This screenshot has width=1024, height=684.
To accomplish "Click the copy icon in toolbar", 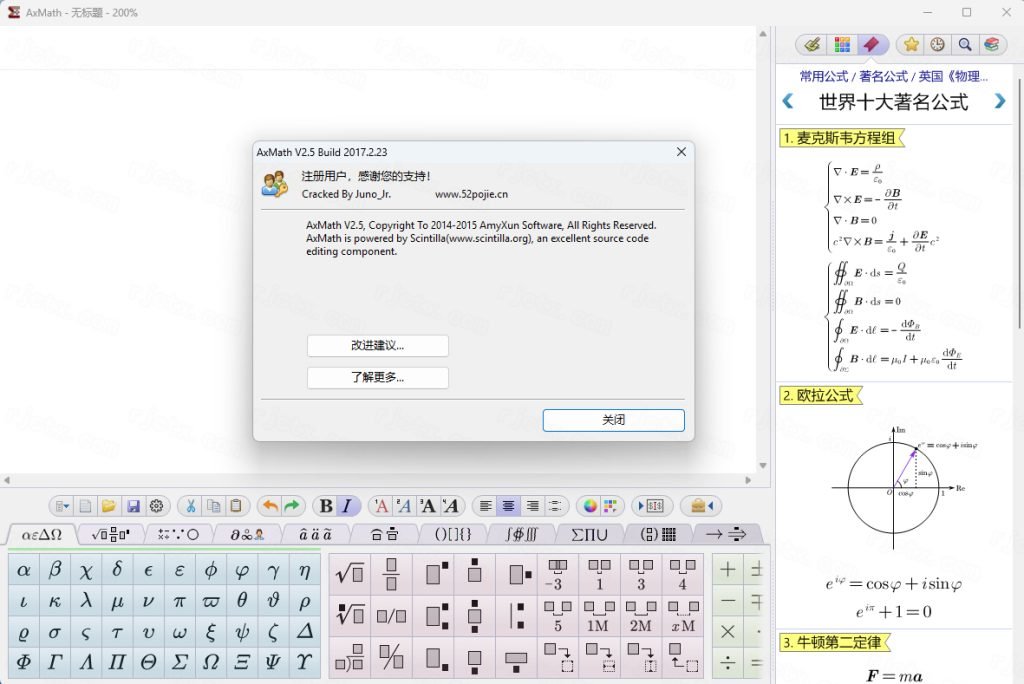I will [214, 506].
